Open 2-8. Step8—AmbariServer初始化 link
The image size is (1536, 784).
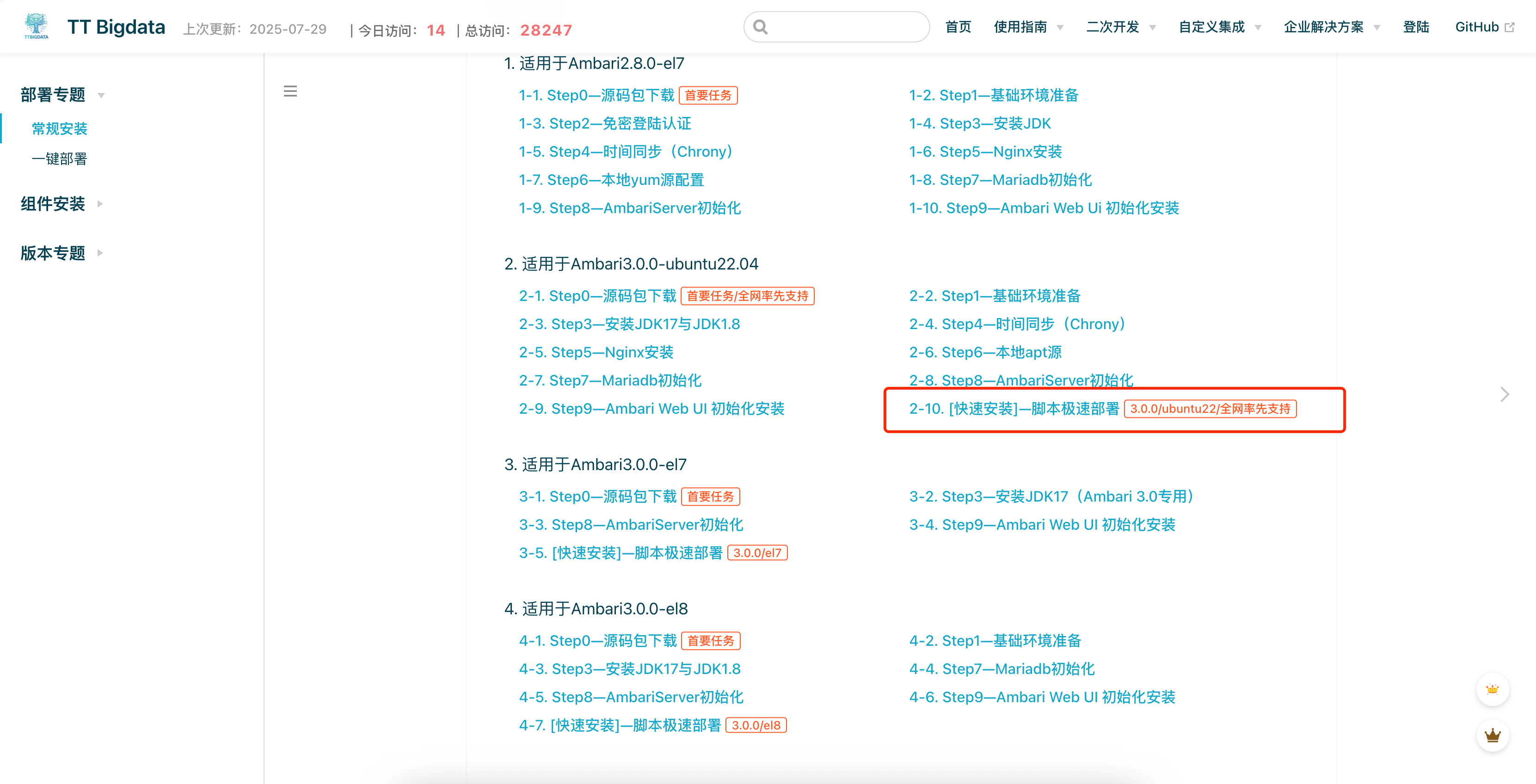click(1021, 380)
